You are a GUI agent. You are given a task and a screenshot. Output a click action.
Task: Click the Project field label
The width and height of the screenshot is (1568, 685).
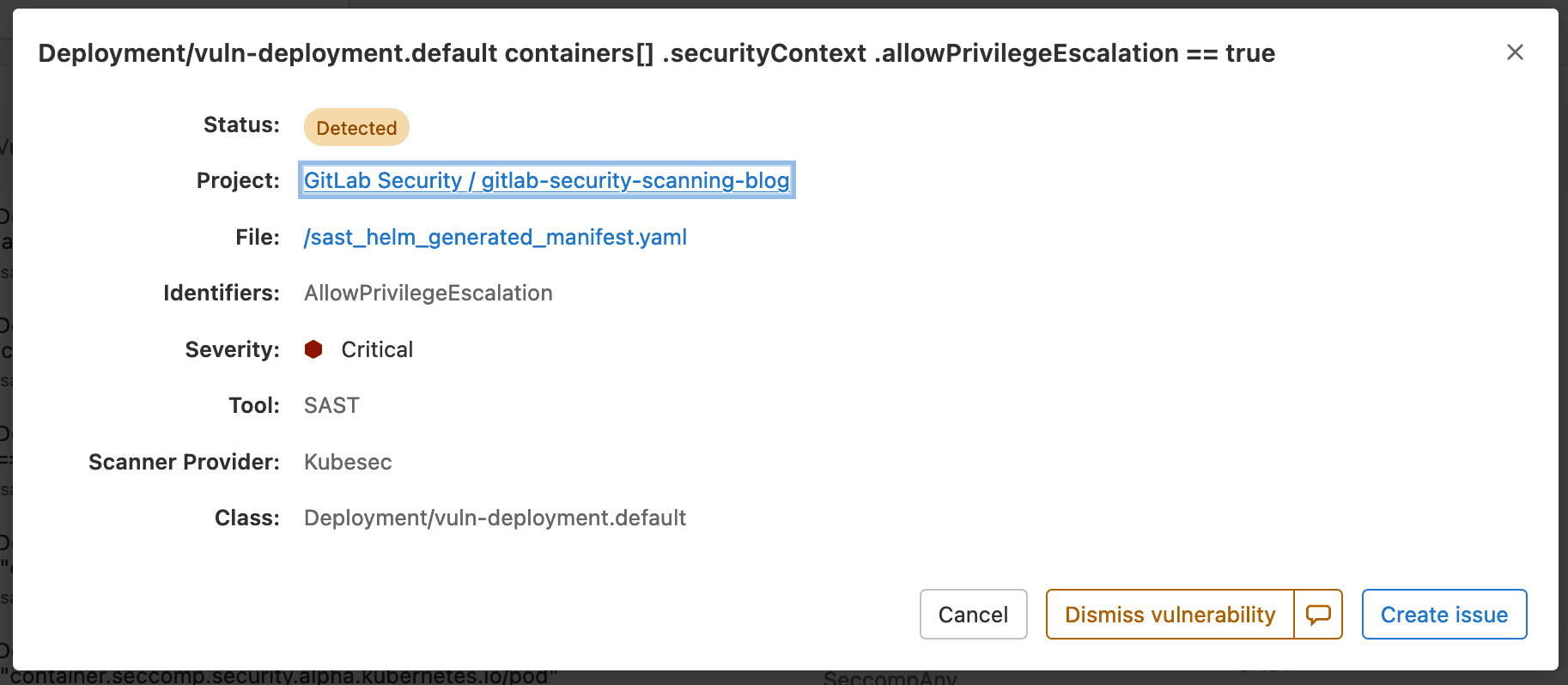238,180
